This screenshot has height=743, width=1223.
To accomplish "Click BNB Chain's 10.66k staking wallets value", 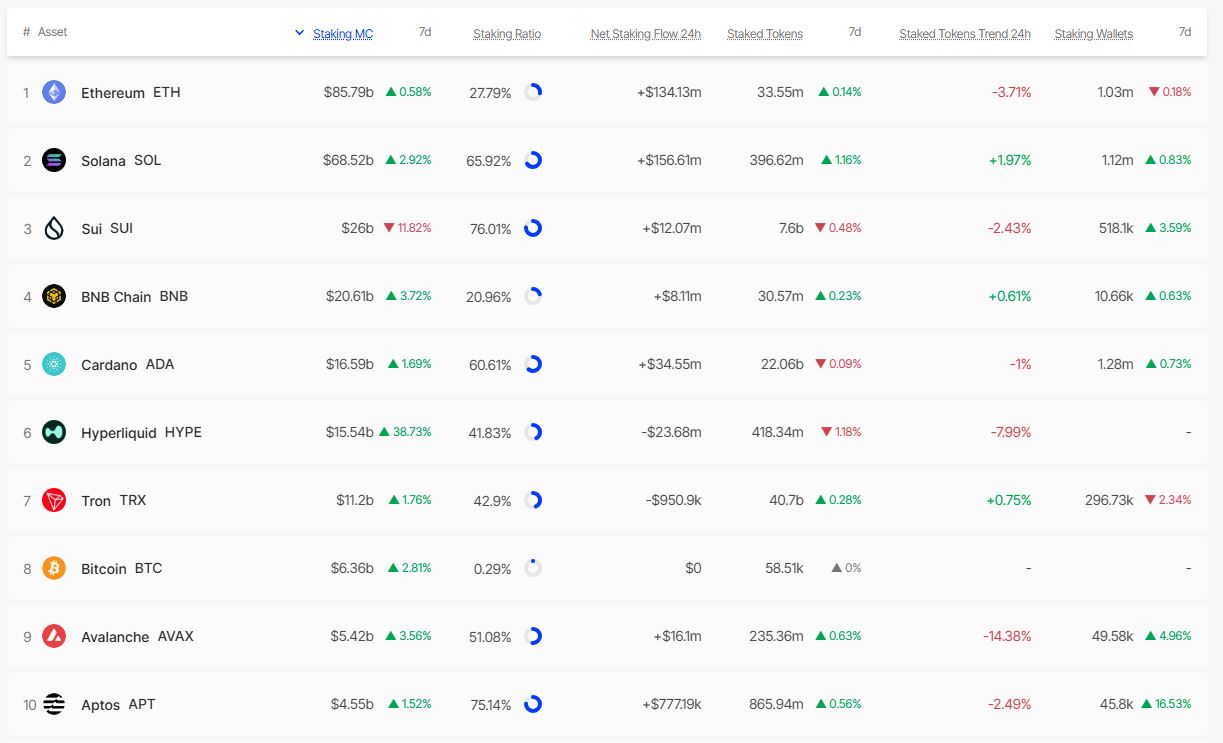I will pyautogui.click(x=1113, y=296).
